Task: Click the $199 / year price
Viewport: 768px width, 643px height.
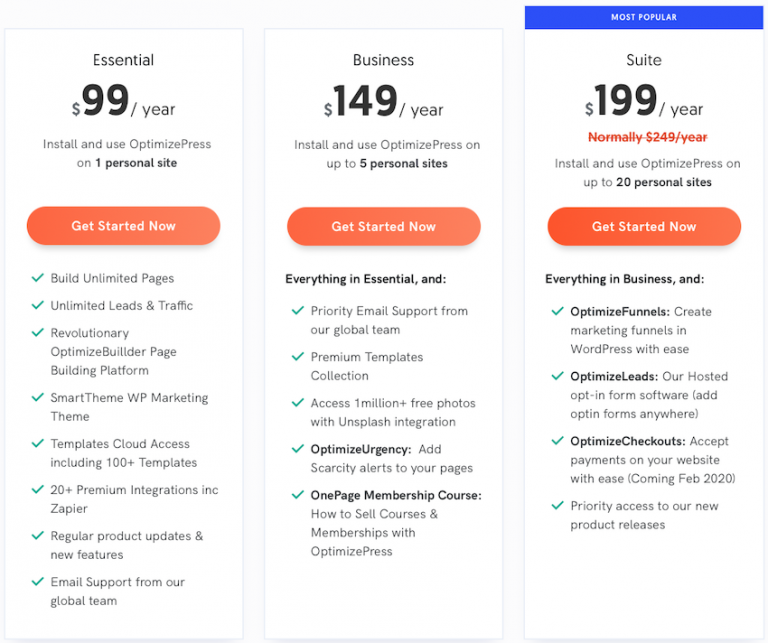Action: coord(644,101)
